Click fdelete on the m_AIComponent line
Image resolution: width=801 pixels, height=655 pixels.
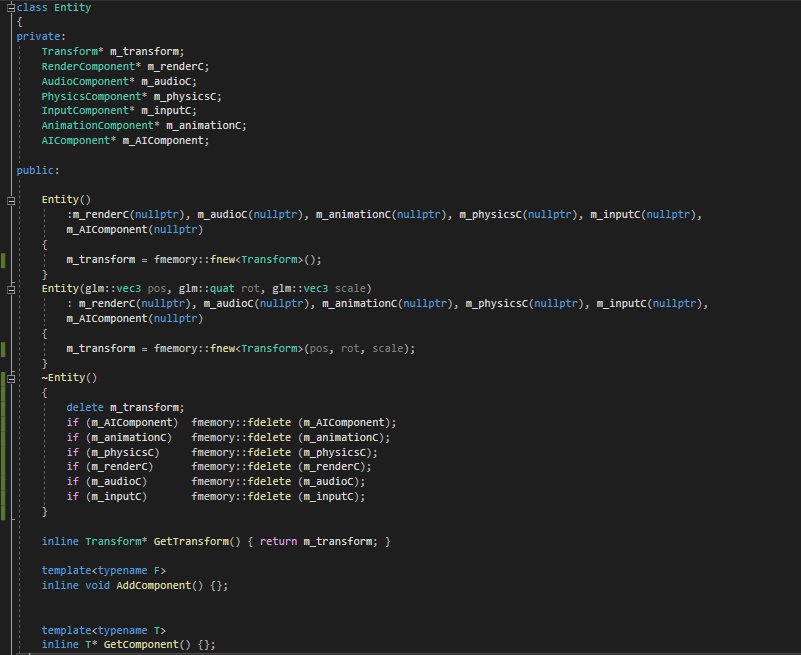click(x=270, y=422)
